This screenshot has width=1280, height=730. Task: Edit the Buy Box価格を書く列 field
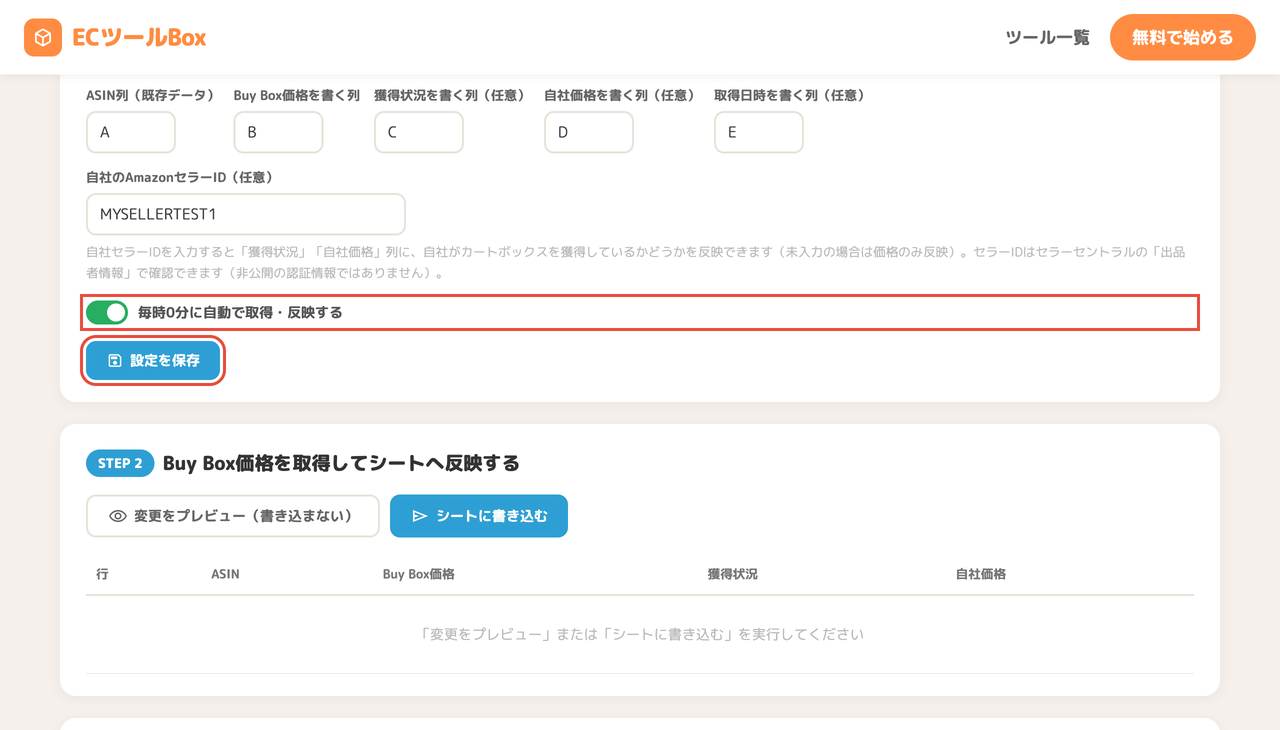(278, 132)
